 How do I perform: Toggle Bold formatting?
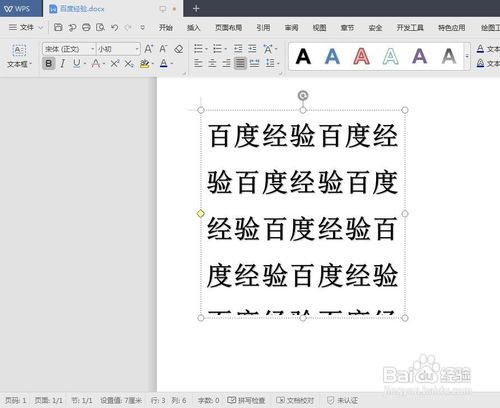49,63
